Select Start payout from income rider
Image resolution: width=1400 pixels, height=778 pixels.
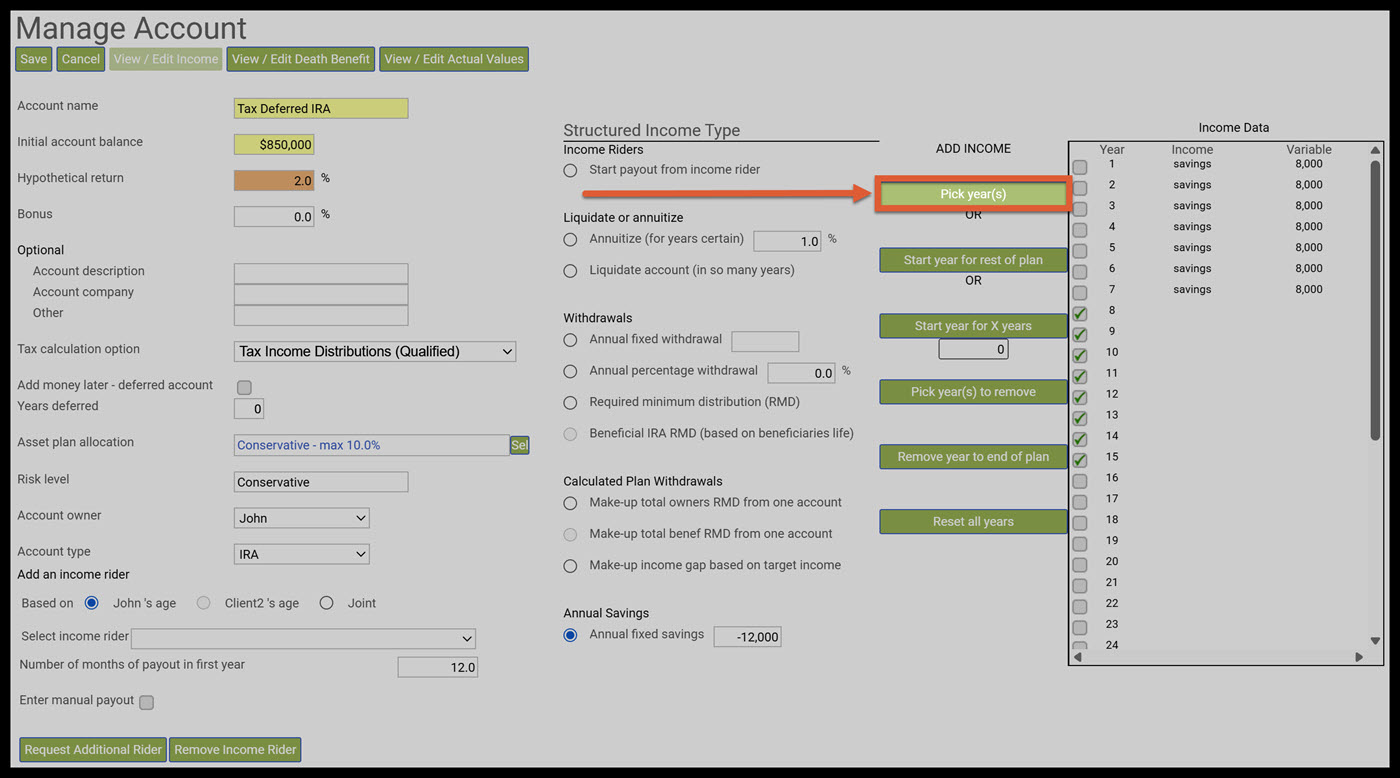(570, 171)
